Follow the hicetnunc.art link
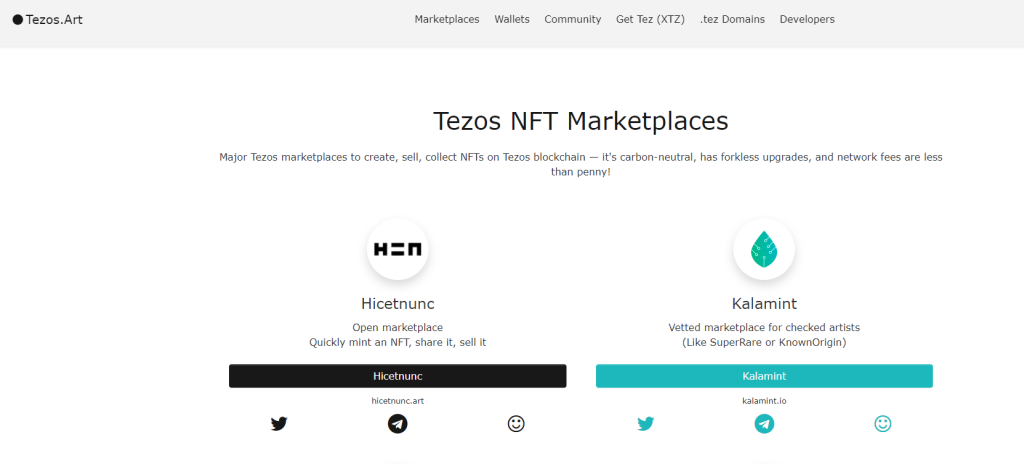Screen dimensions: 1024x464 [x=398, y=401]
